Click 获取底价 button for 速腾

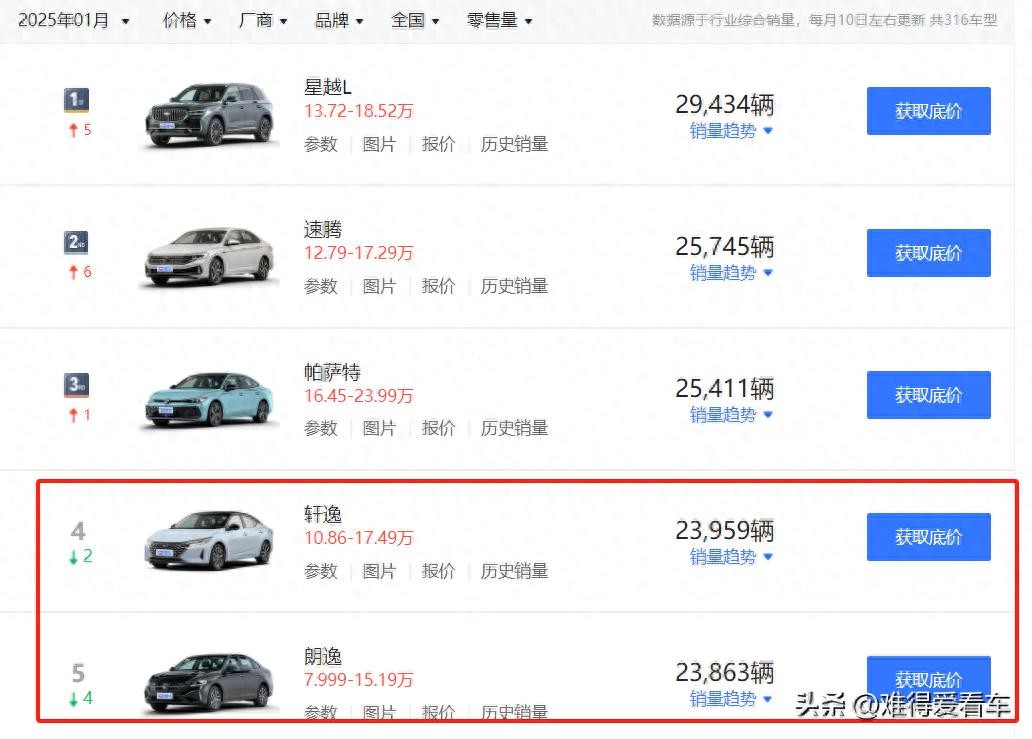928,253
